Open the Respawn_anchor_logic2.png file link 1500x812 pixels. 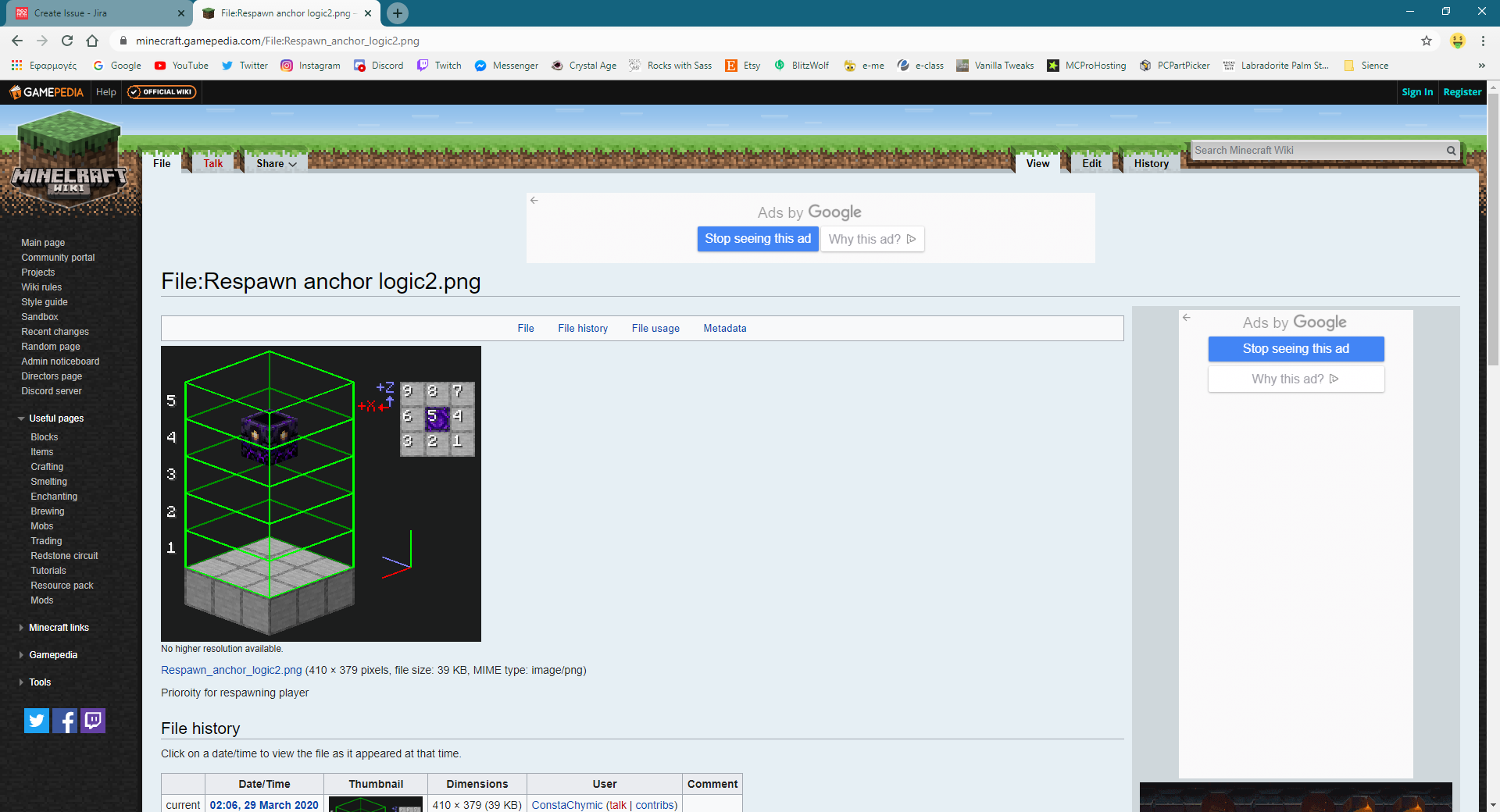(231, 670)
